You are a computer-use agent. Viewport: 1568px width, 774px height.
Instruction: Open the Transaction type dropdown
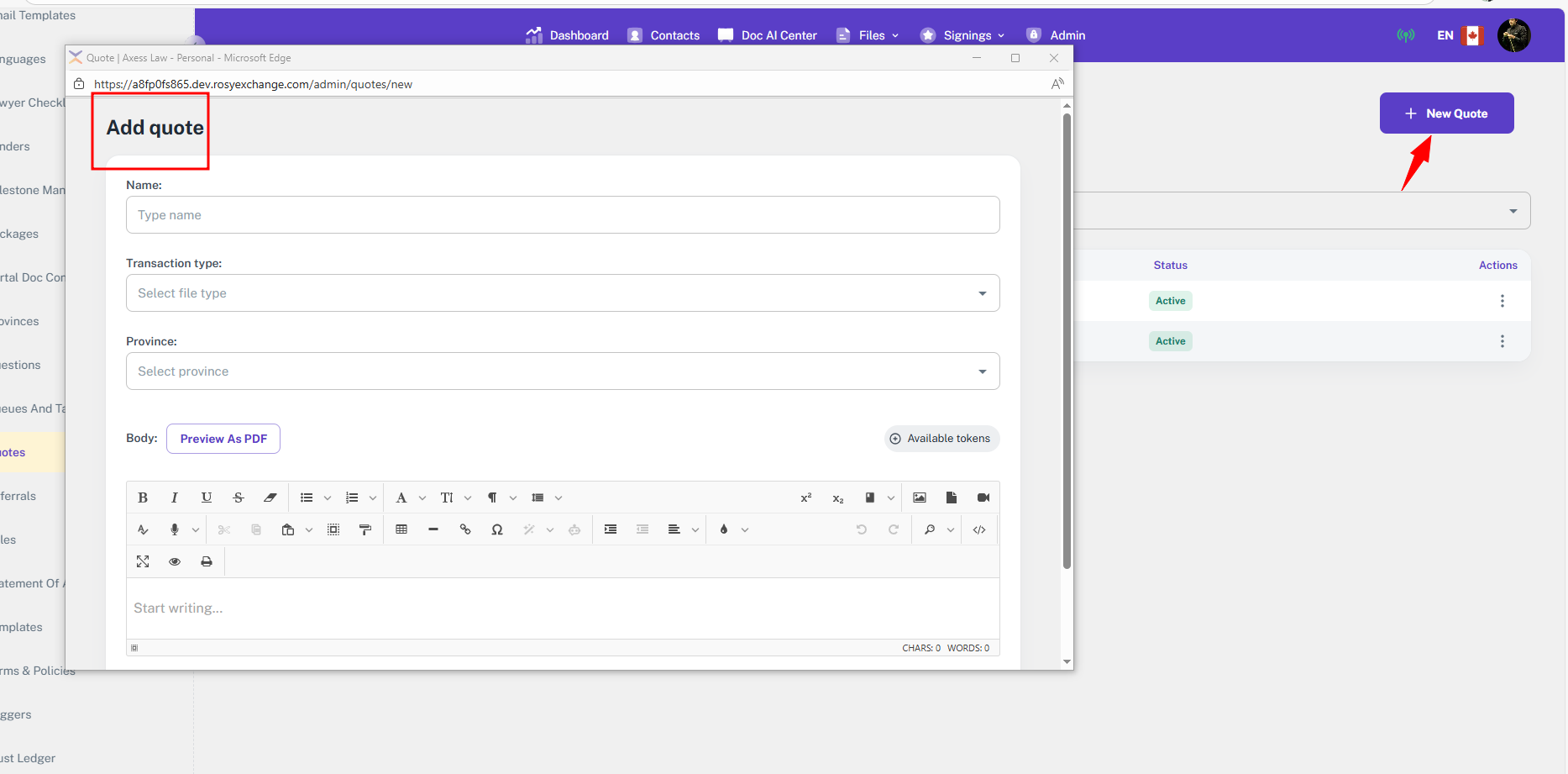[x=563, y=293]
